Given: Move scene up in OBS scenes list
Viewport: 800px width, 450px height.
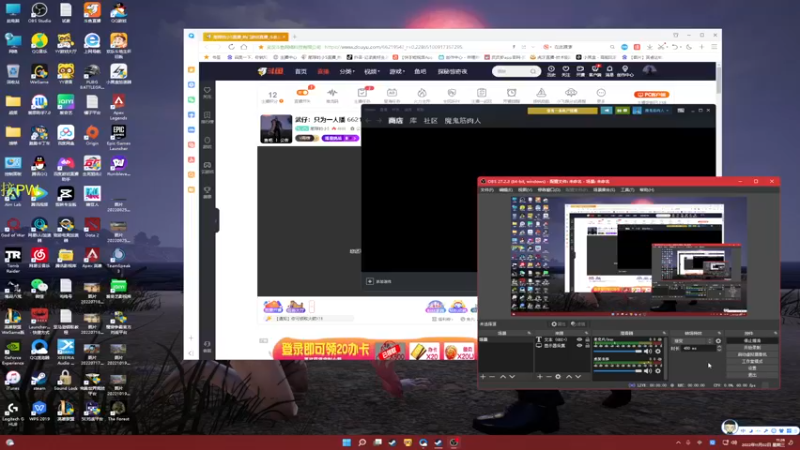Looking at the screenshot, I should (503, 377).
